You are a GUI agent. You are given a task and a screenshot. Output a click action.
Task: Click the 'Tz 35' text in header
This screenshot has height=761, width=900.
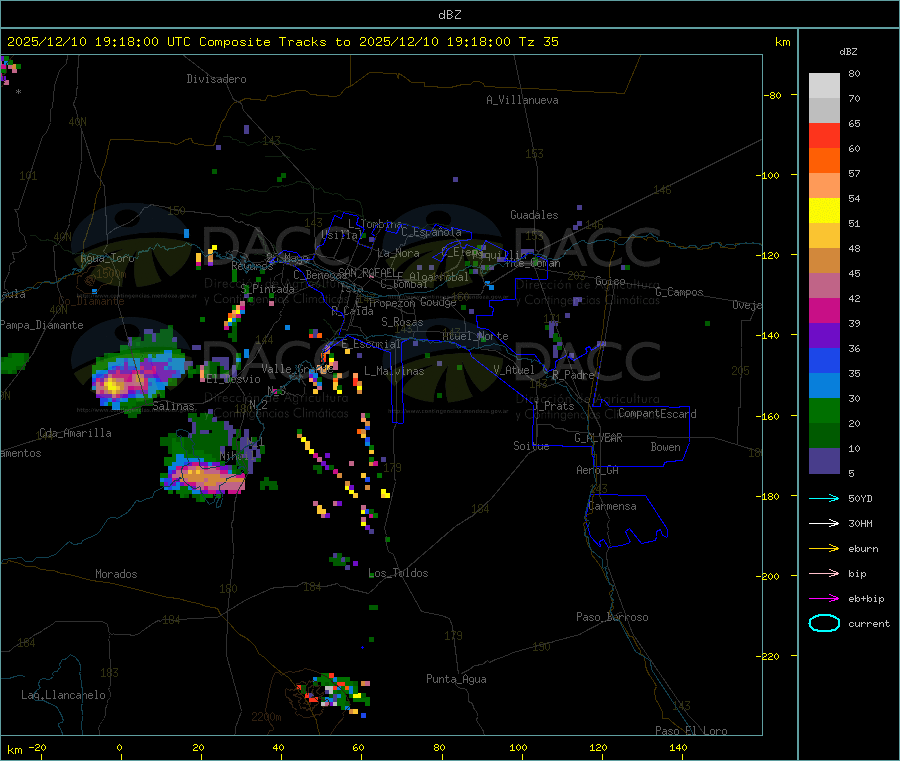pyautogui.click(x=538, y=42)
